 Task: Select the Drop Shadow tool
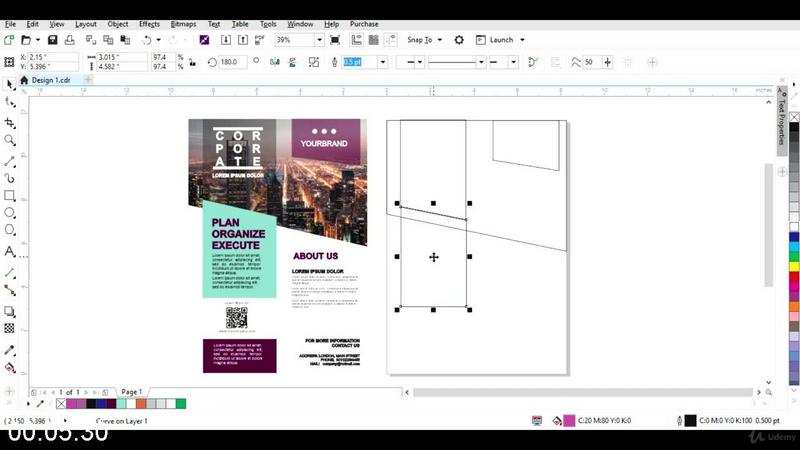pyautogui.click(x=9, y=311)
